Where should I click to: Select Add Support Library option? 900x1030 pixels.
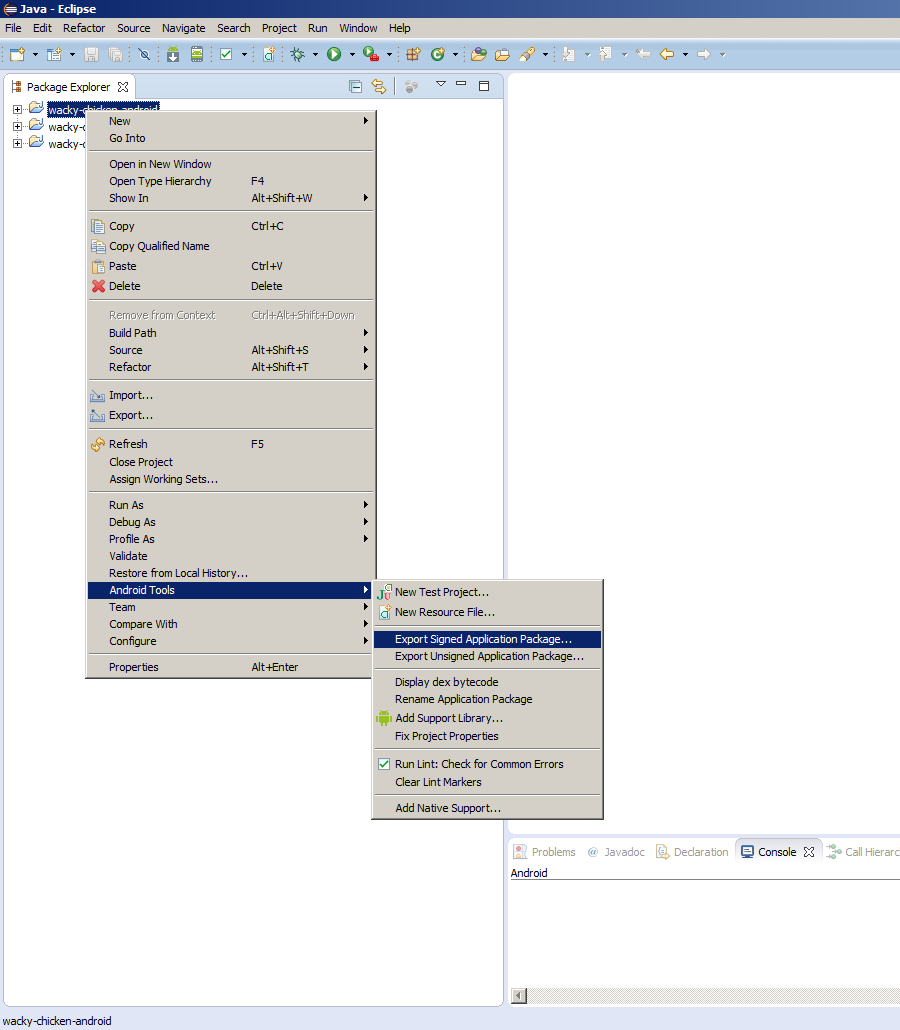tap(487, 718)
